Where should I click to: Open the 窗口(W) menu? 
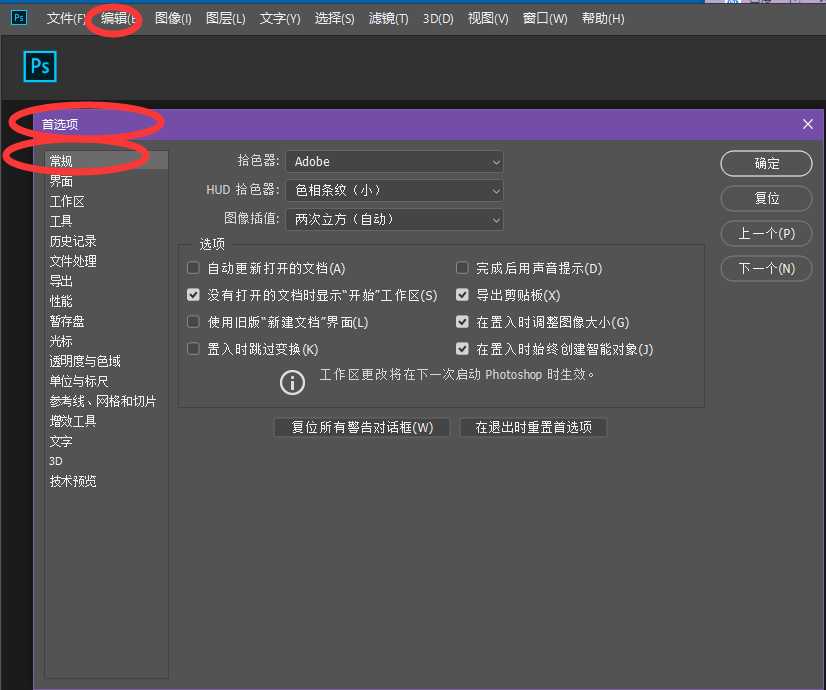(x=545, y=18)
